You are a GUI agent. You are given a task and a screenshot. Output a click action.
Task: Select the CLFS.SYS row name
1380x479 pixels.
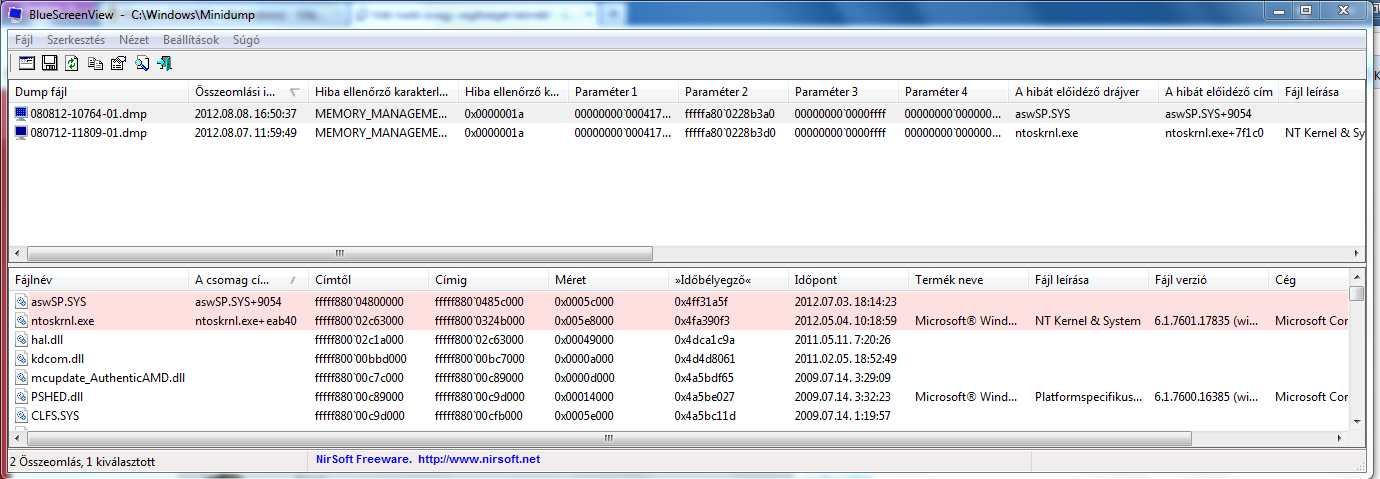coord(56,415)
